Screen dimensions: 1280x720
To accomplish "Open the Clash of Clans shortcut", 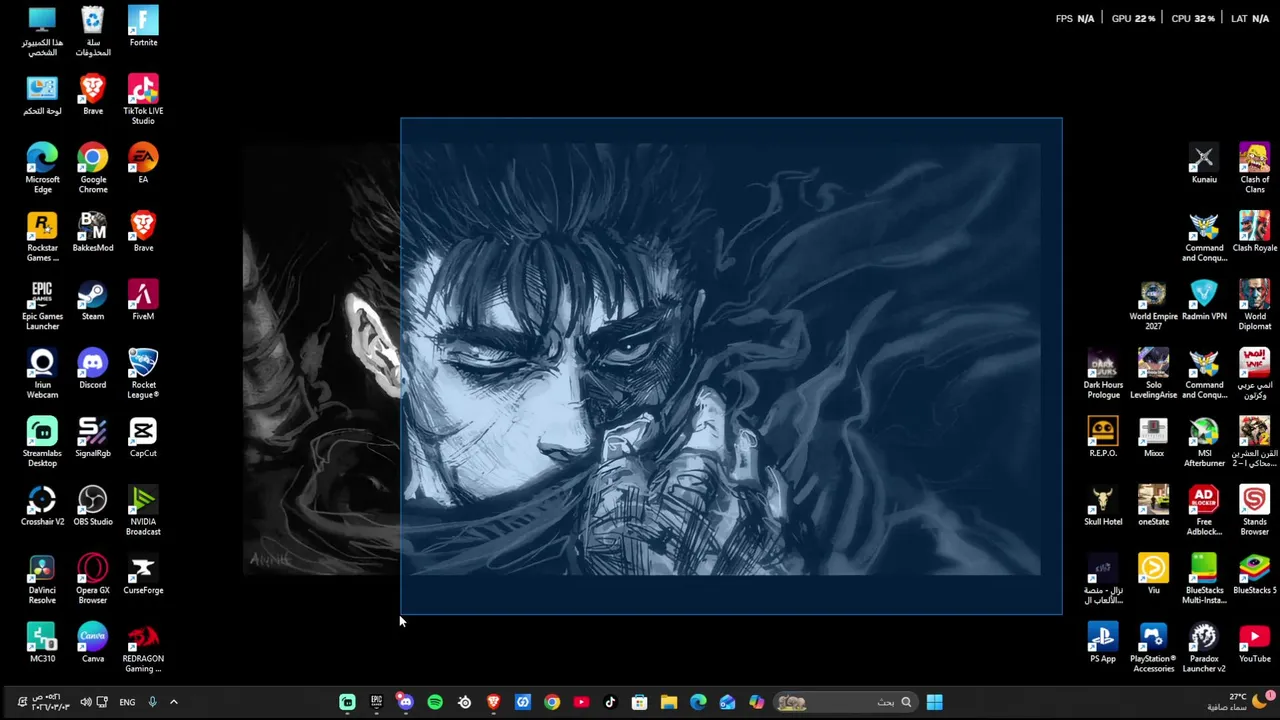I will [1254, 168].
